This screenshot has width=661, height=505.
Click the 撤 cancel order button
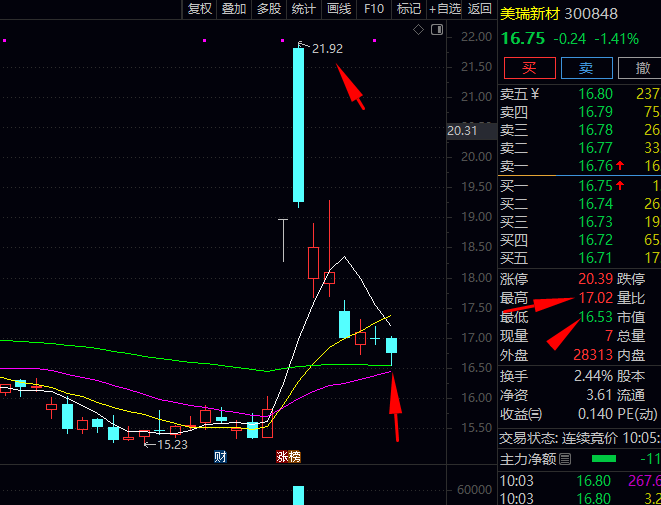point(641,68)
